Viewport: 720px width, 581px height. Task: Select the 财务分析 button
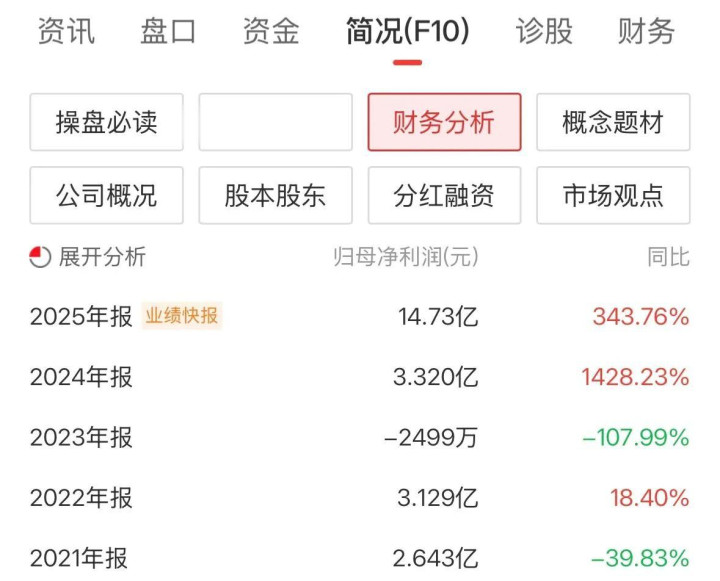[x=444, y=123]
